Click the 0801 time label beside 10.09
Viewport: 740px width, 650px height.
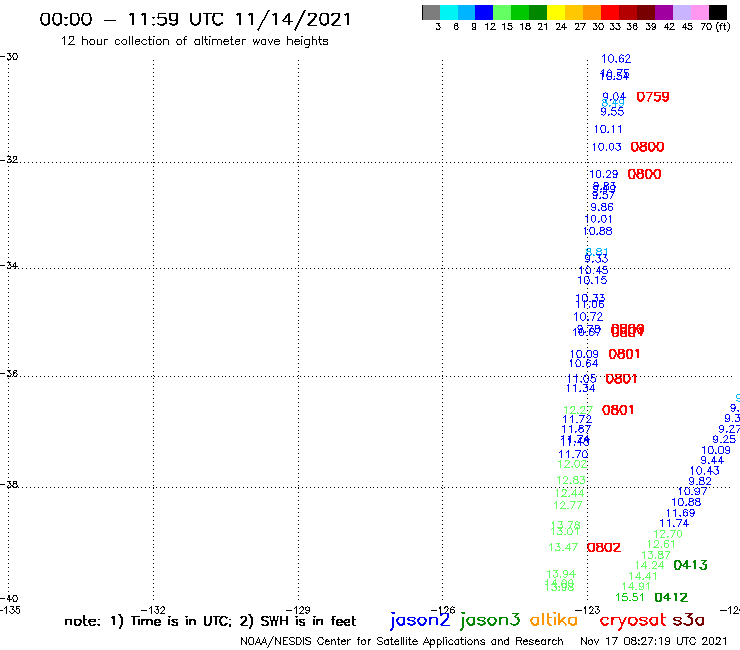[624, 354]
